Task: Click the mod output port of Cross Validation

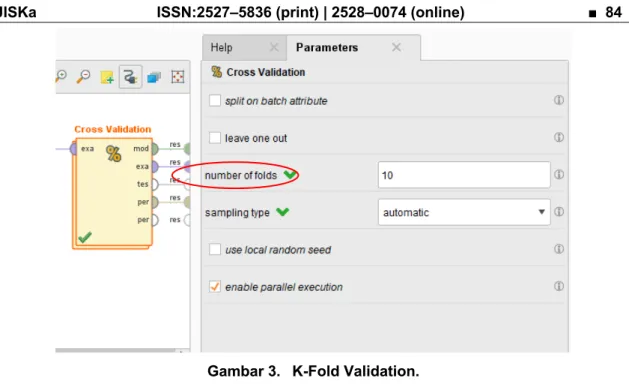Action: tap(155, 149)
